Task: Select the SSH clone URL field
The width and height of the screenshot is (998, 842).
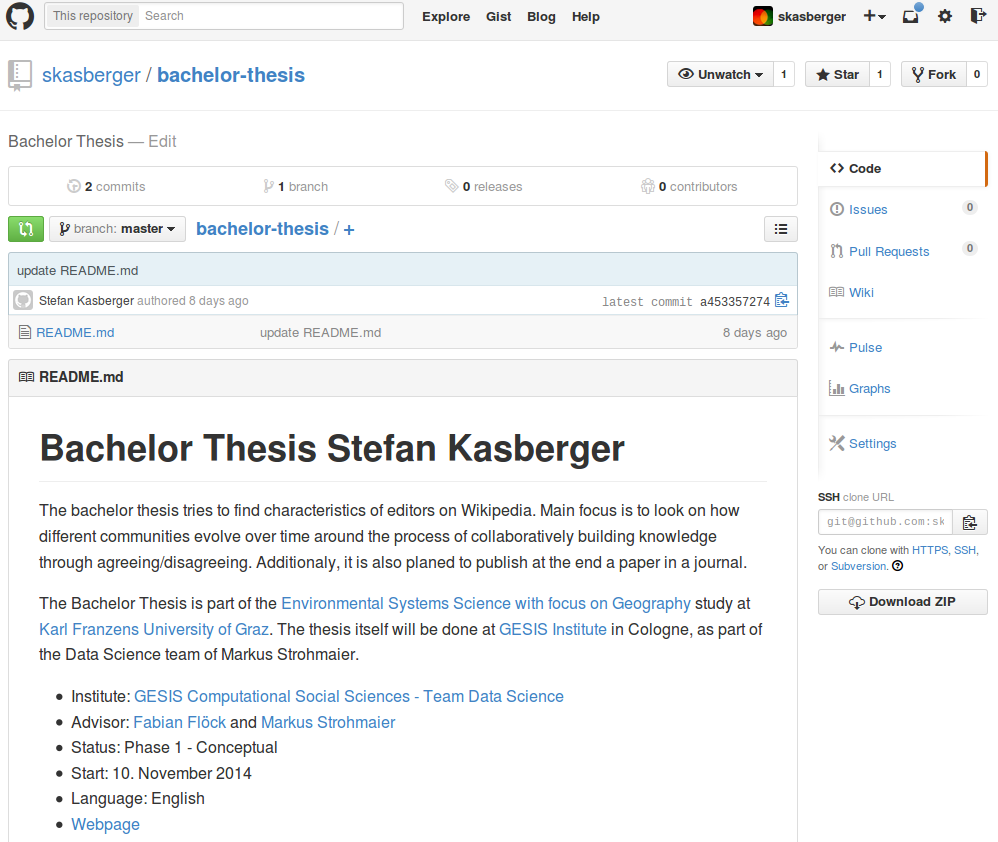Action: (885, 522)
